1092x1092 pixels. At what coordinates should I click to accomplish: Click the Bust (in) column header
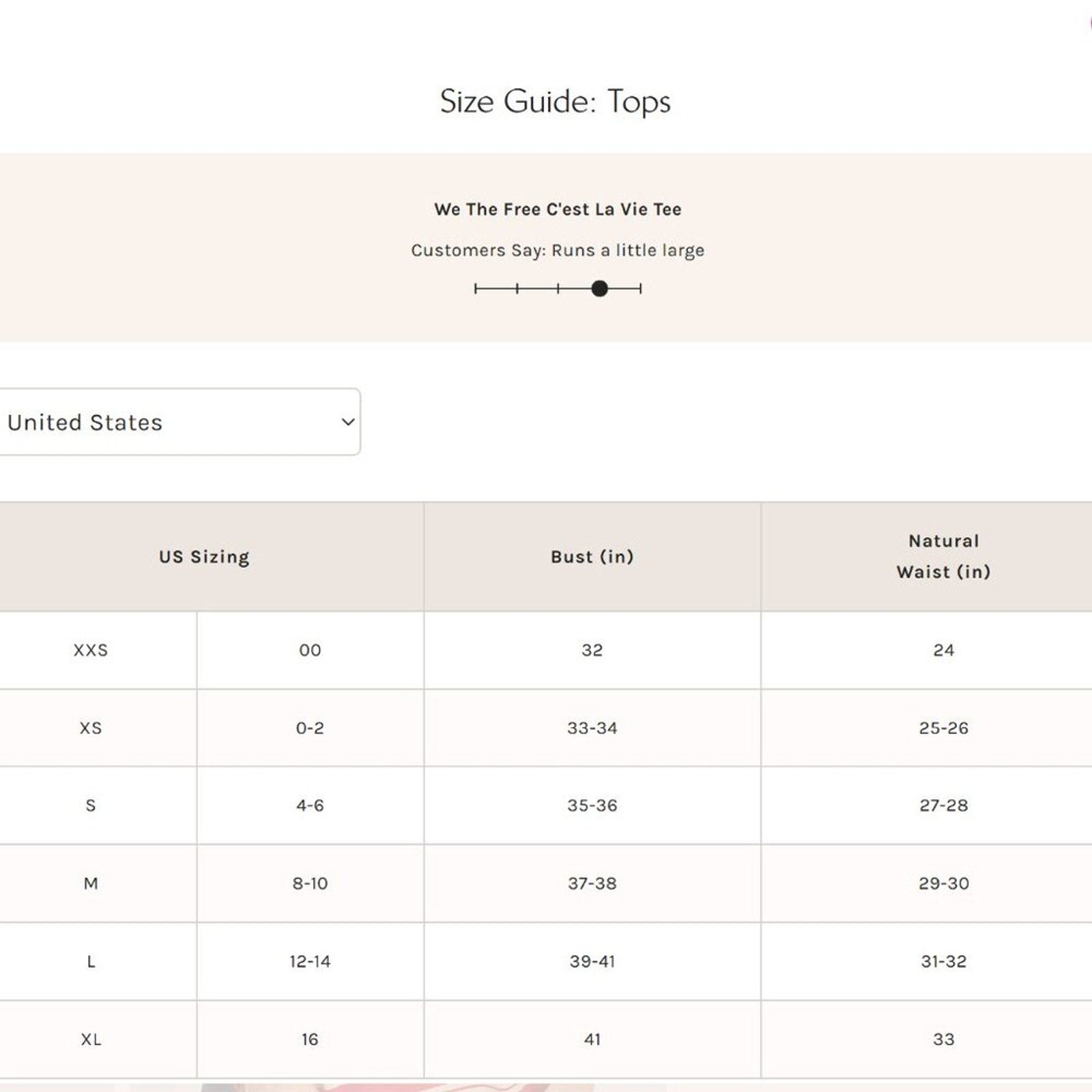click(592, 557)
